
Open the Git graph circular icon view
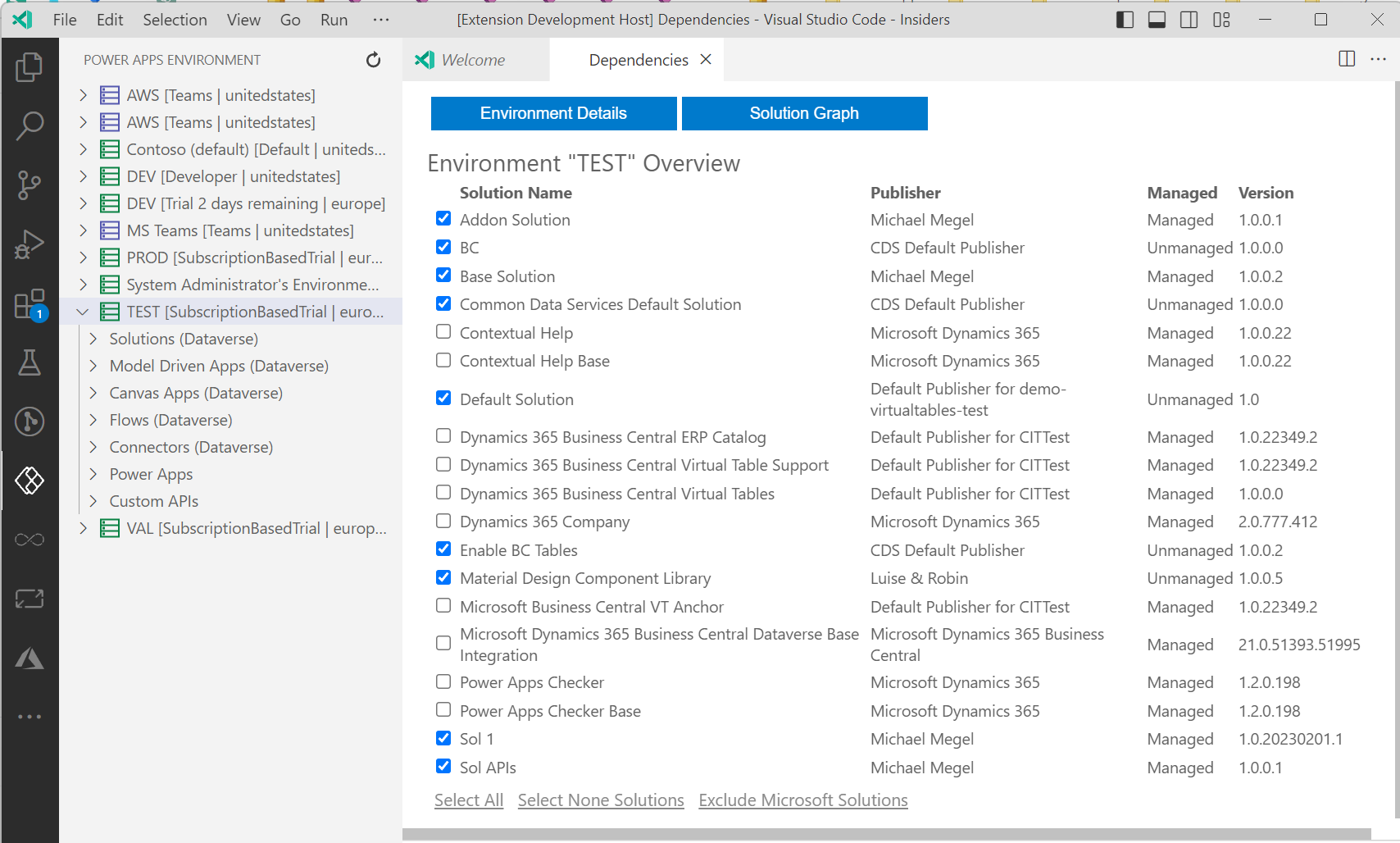click(30, 421)
